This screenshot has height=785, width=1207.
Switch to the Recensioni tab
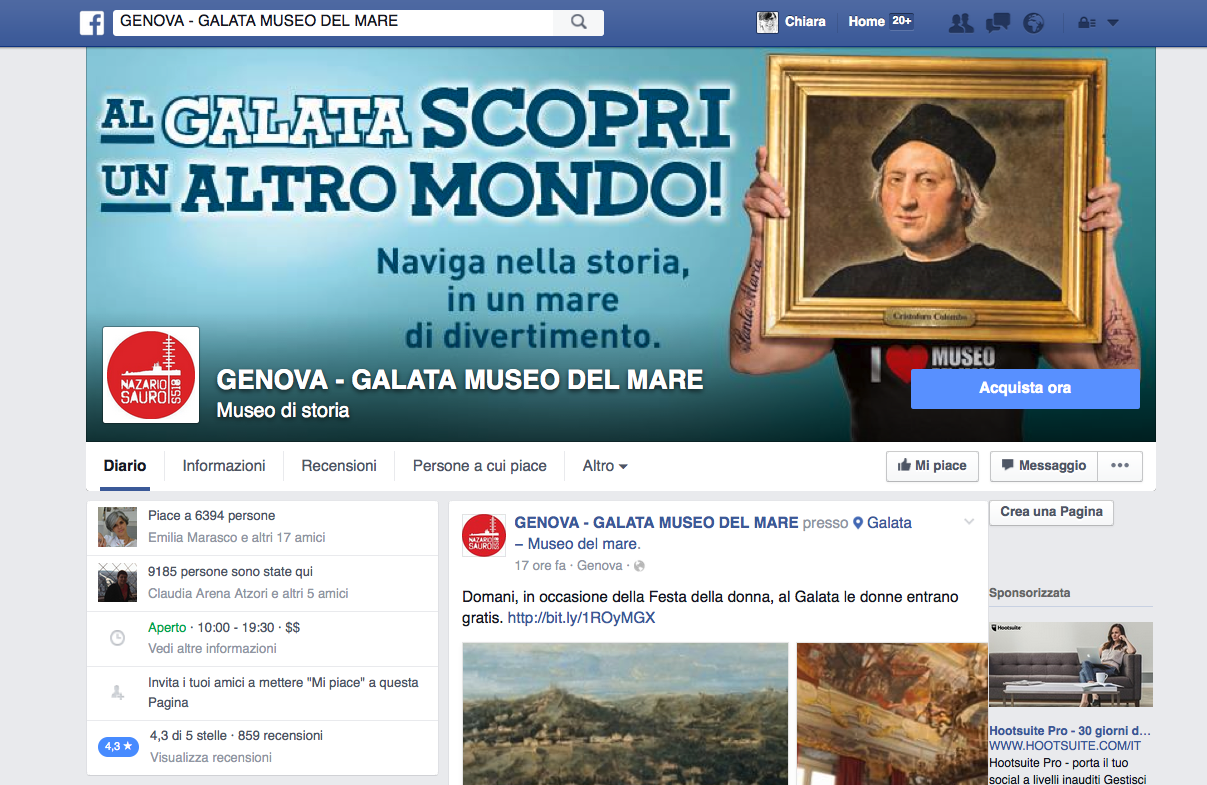[x=339, y=466]
